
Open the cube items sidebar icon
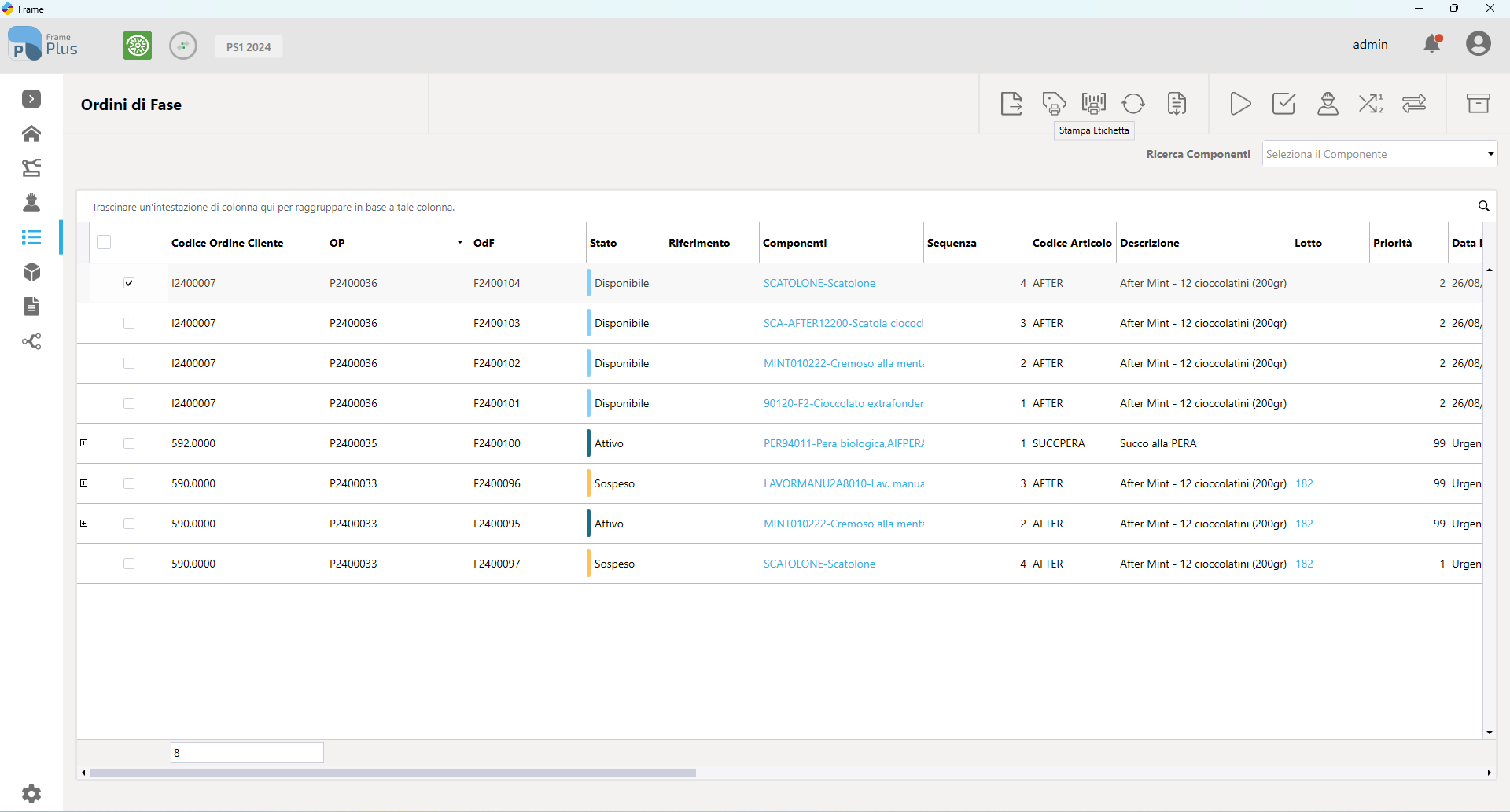pyautogui.click(x=31, y=272)
